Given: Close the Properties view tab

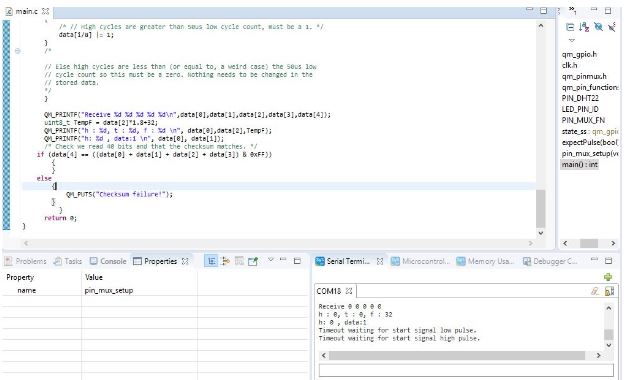Looking at the screenshot, I should tap(185, 261).
